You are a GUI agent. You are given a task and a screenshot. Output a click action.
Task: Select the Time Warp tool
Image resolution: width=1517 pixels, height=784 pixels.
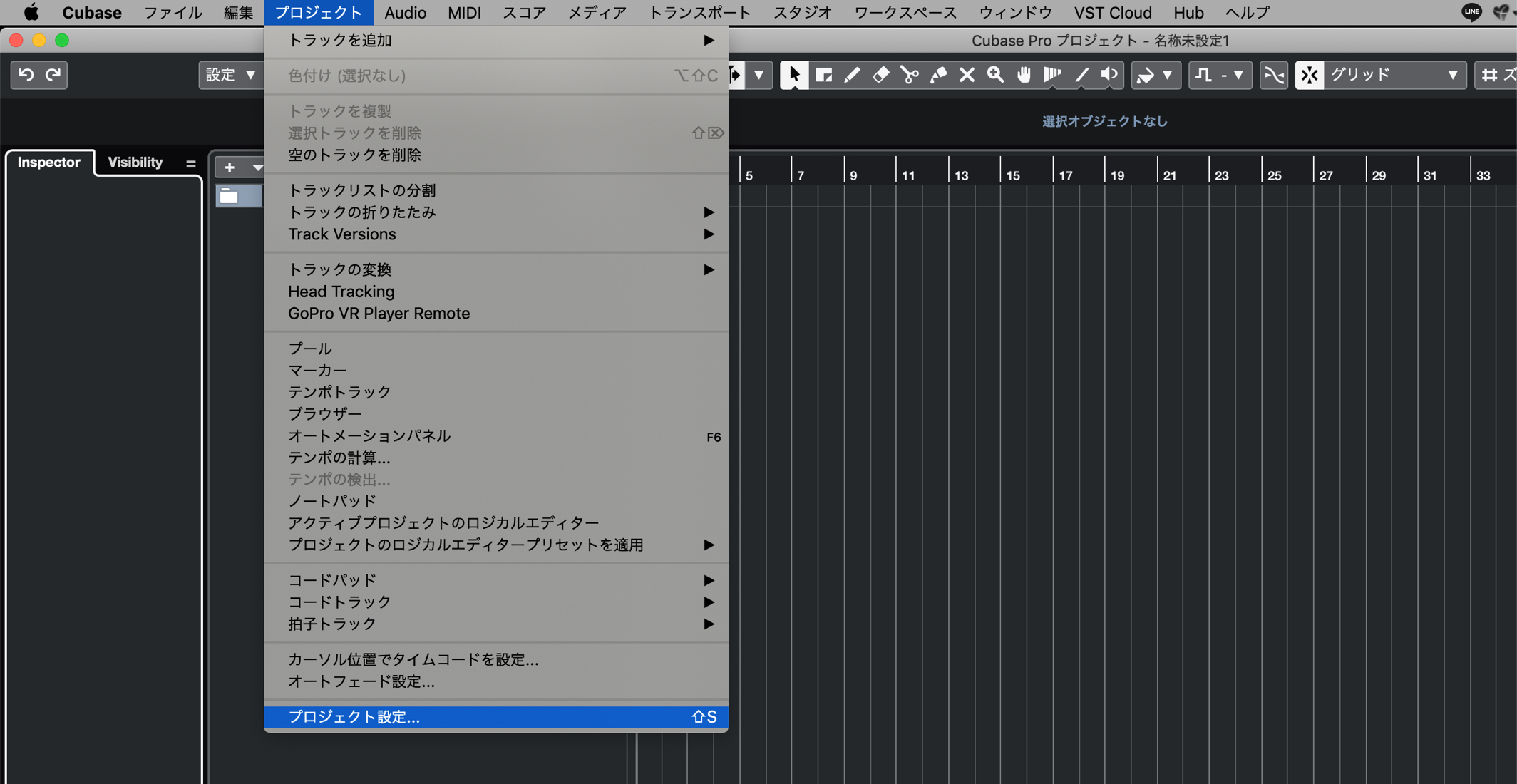pyautogui.click(x=1053, y=75)
